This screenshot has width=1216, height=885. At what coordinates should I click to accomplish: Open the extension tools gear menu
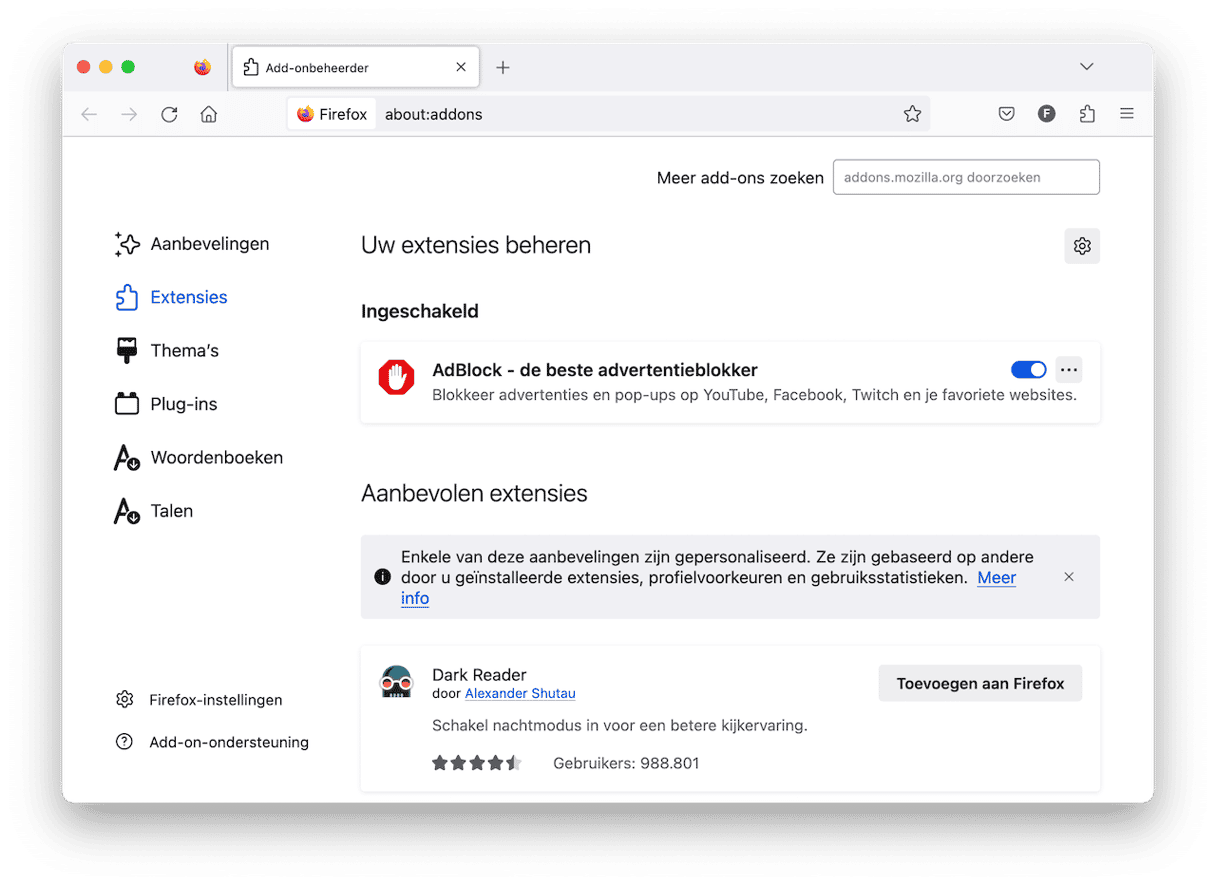coord(1082,246)
